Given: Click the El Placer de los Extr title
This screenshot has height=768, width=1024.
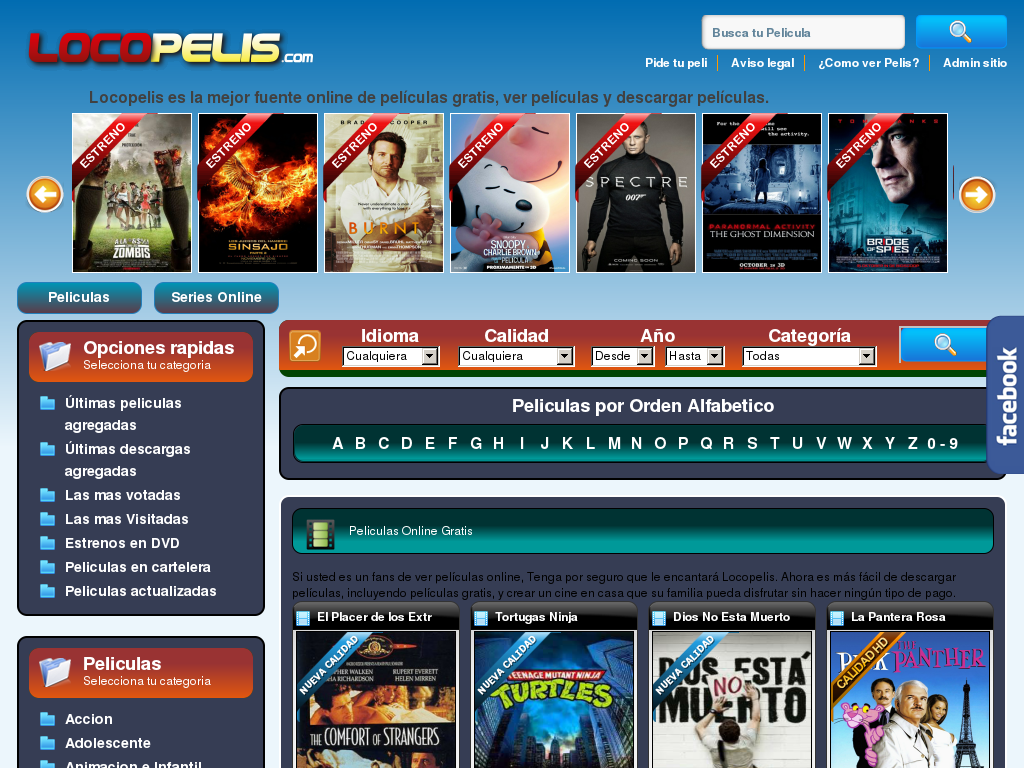Looking at the screenshot, I should (374, 617).
